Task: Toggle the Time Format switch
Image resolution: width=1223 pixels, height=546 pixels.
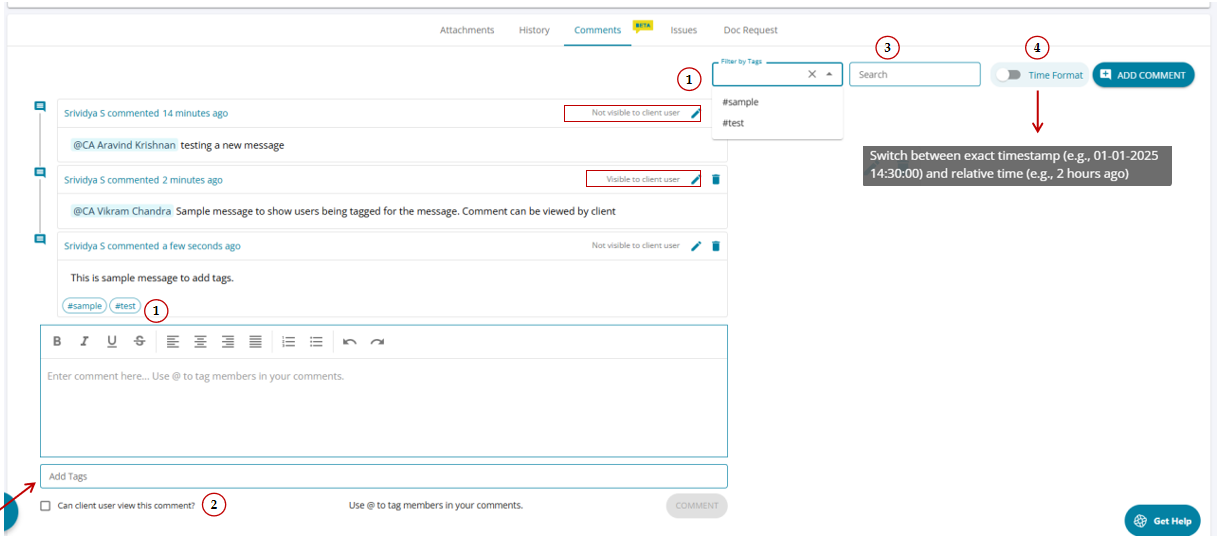Action: point(1009,75)
